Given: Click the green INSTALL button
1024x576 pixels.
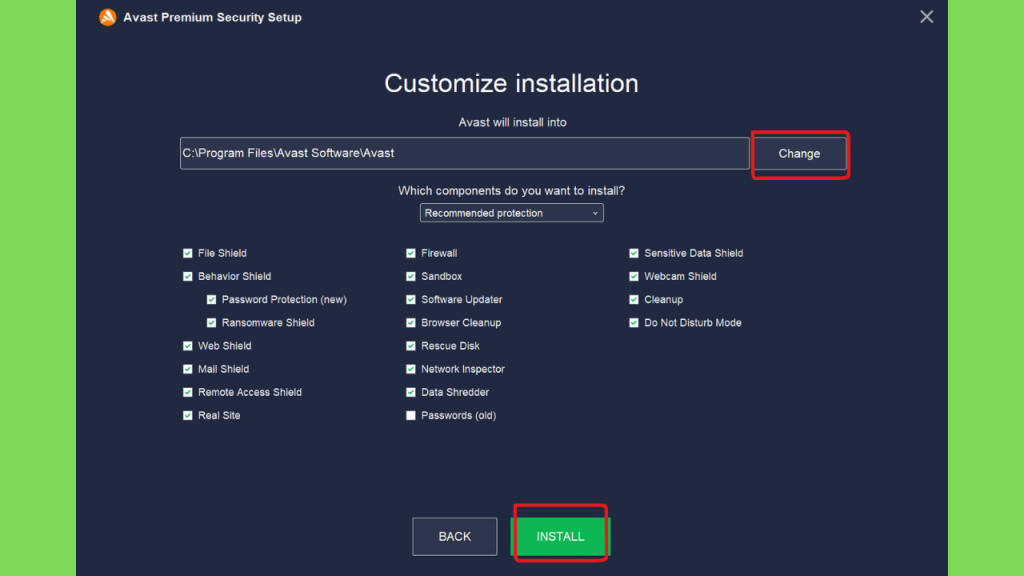Looking at the screenshot, I should point(560,536).
